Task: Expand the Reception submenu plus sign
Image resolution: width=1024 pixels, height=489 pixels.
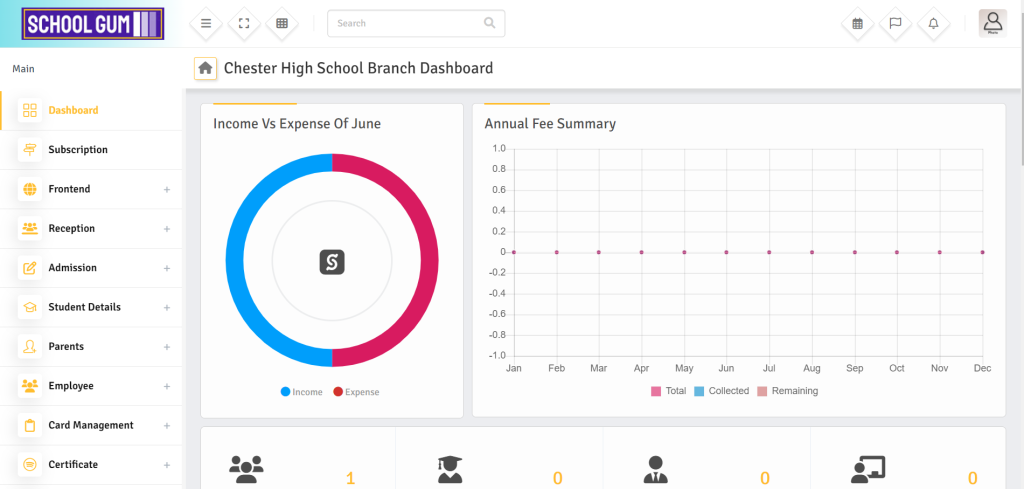Action: point(167,229)
